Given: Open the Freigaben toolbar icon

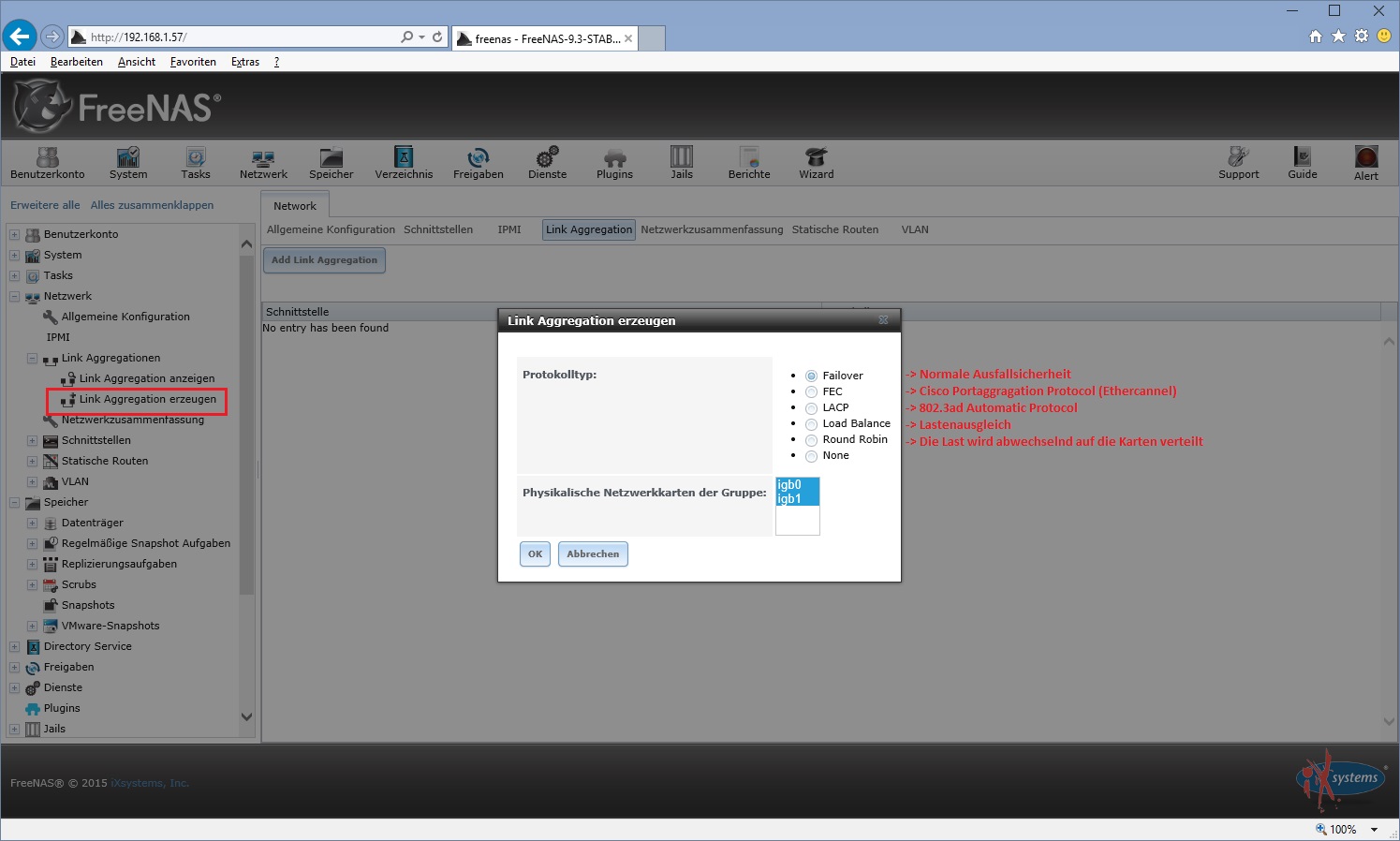Looking at the screenshot, I should [479, 162].
